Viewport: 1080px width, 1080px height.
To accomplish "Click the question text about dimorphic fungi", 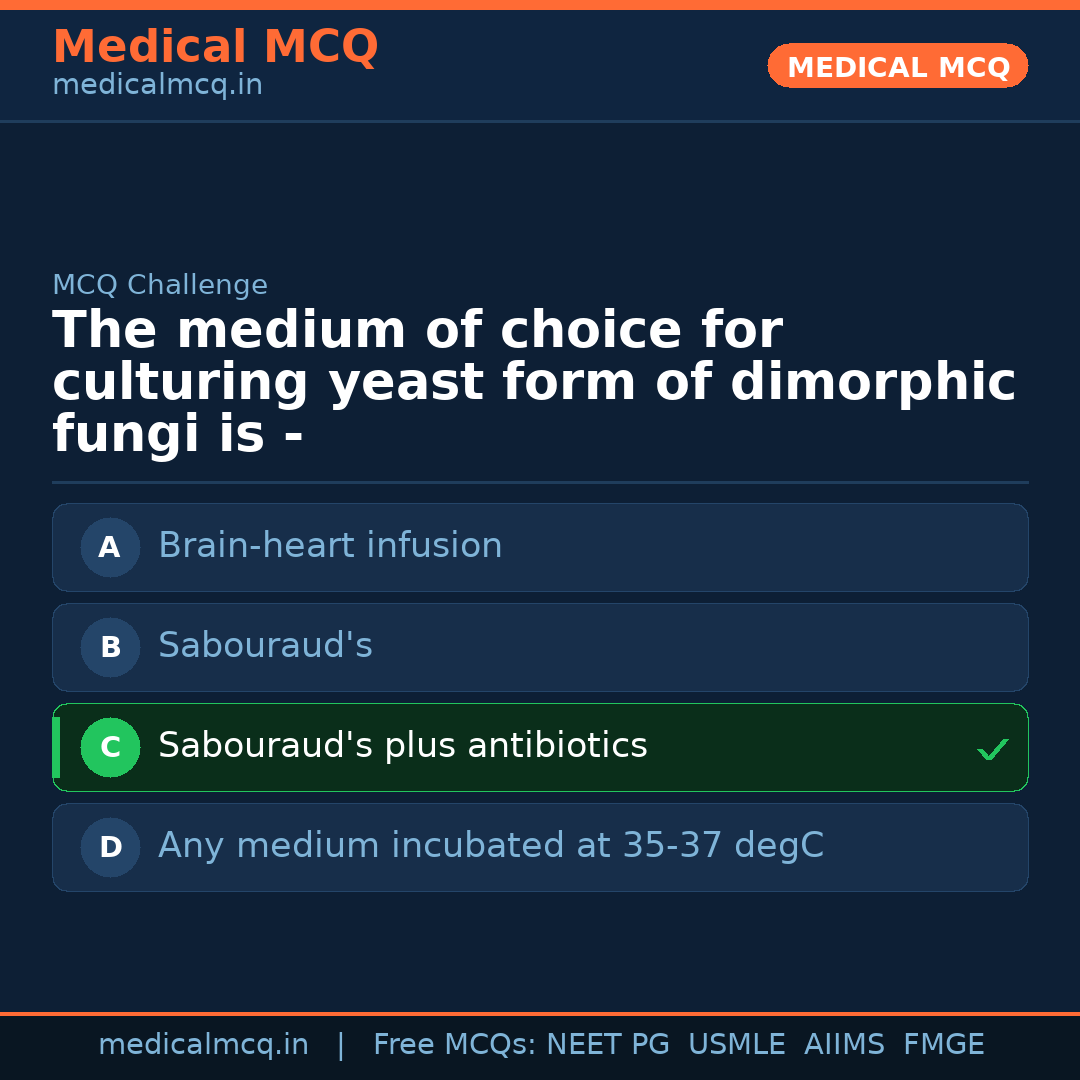I will (x=534, y=382).
